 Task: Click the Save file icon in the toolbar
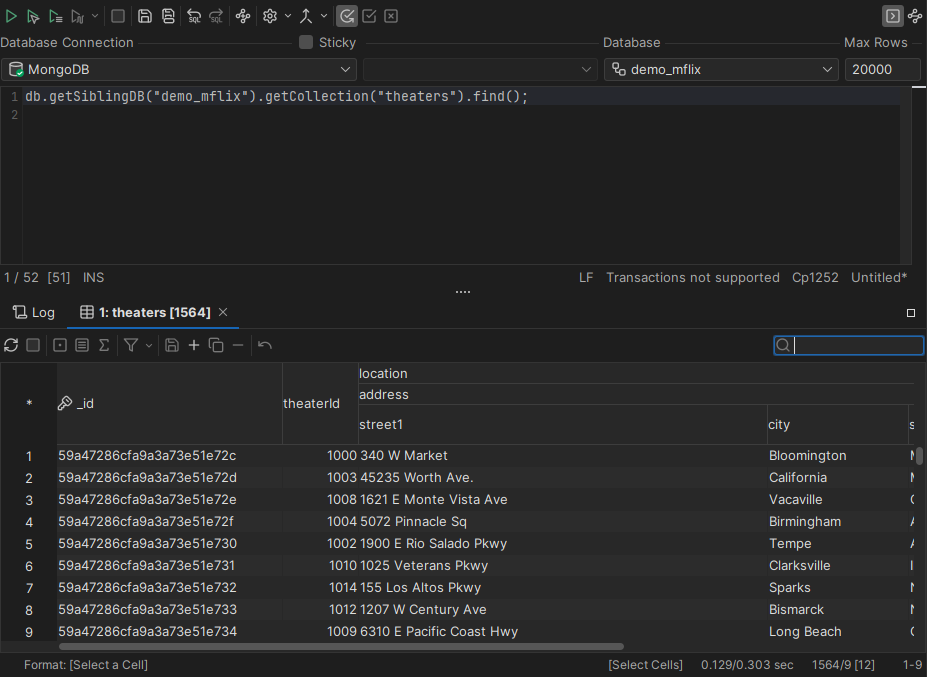coord(145,15)
